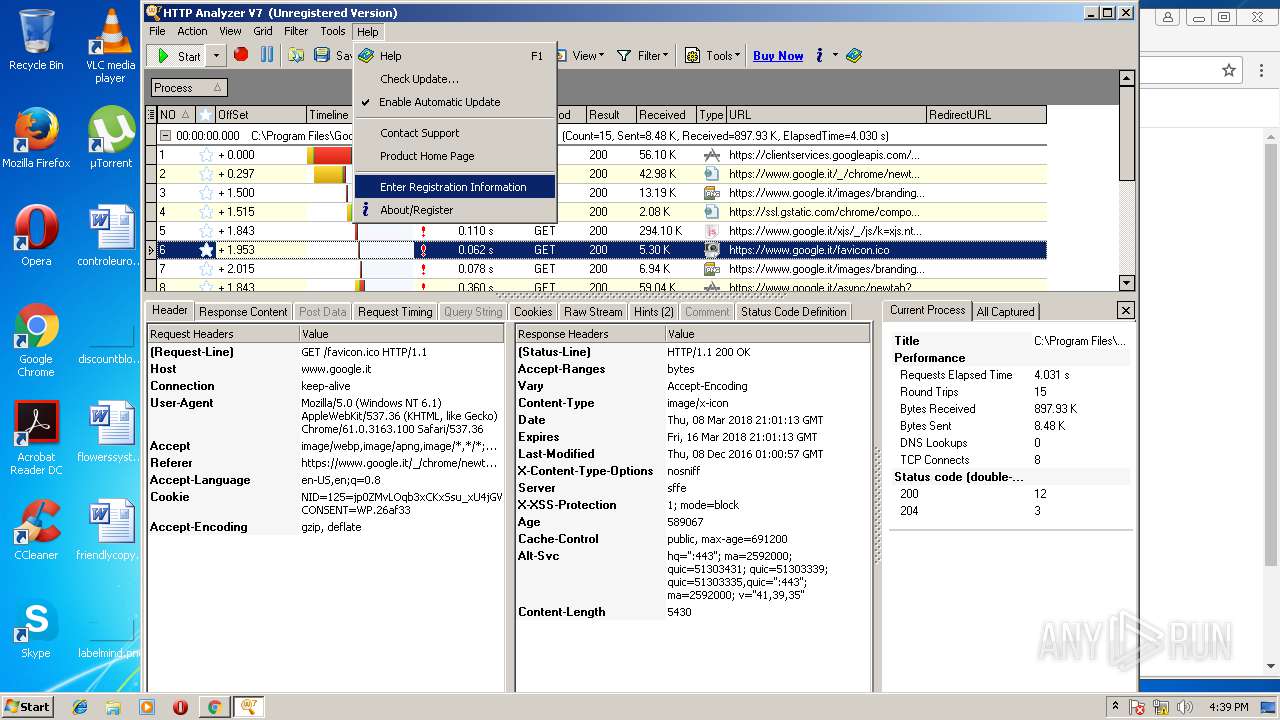Open the Status Code Definition tab
The image size is (1280, 720).
click(793, 312)
